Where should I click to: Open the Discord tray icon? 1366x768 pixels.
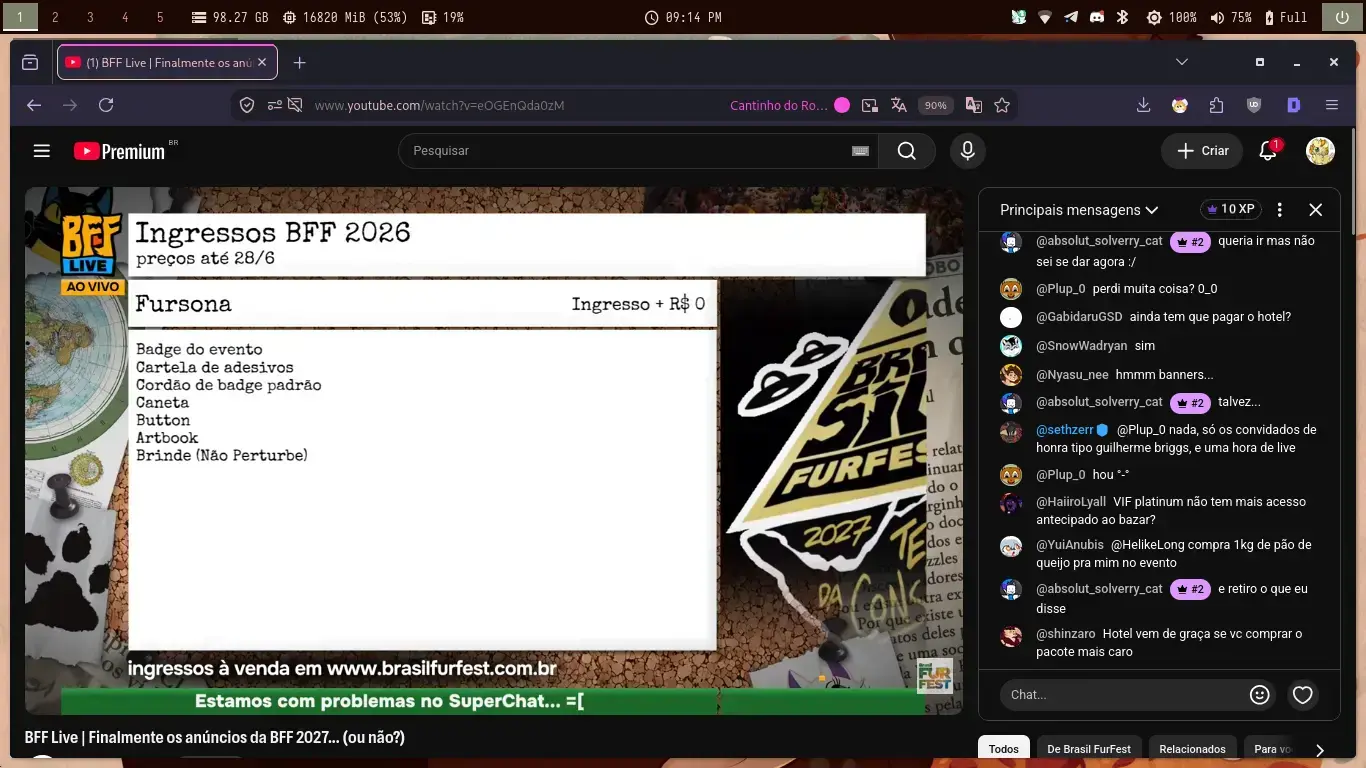[1096, 17]
